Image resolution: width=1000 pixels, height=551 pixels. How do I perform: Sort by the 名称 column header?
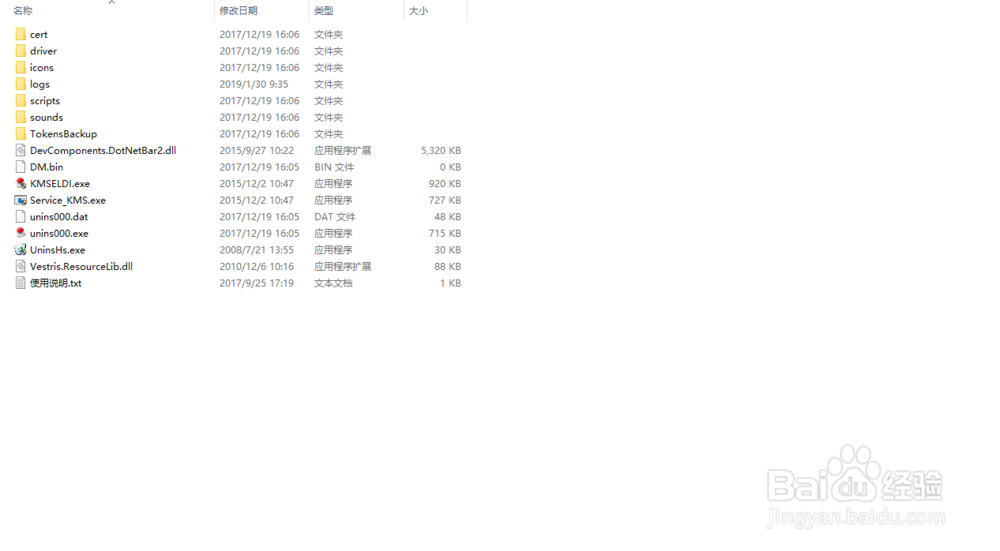(x=23, y=11)
